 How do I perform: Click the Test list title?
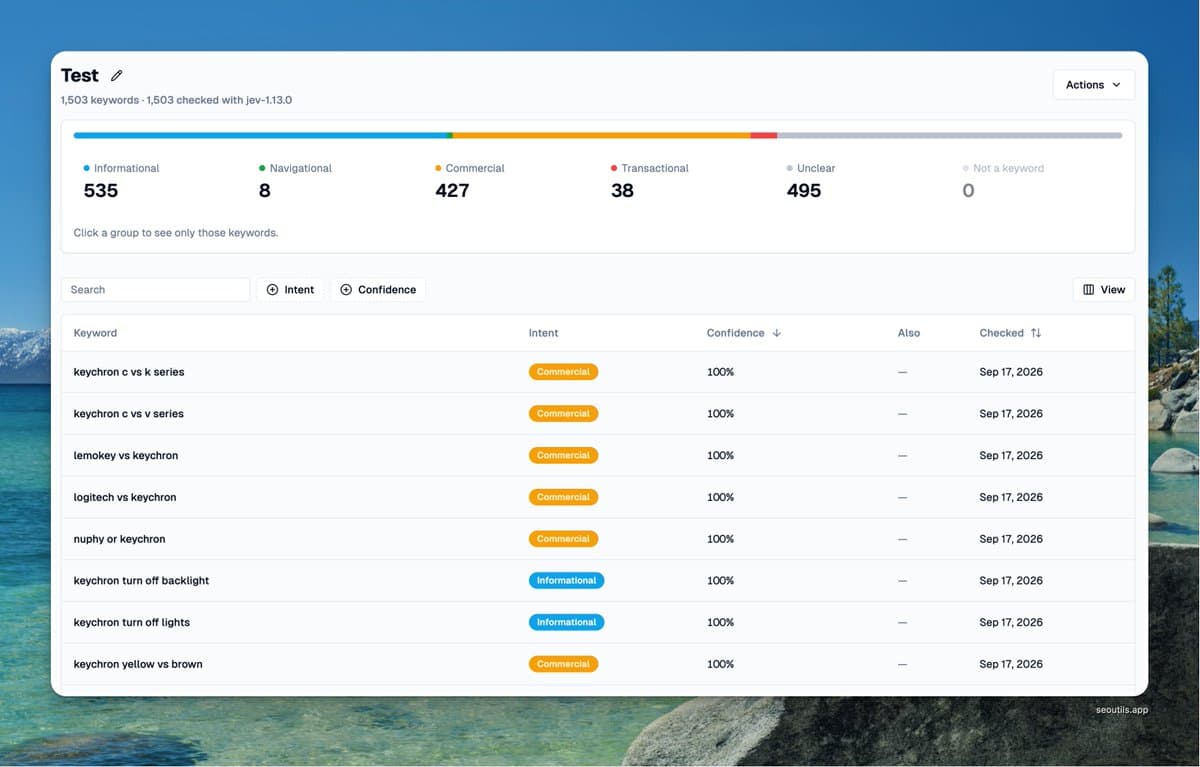click(x=80, y=76)
